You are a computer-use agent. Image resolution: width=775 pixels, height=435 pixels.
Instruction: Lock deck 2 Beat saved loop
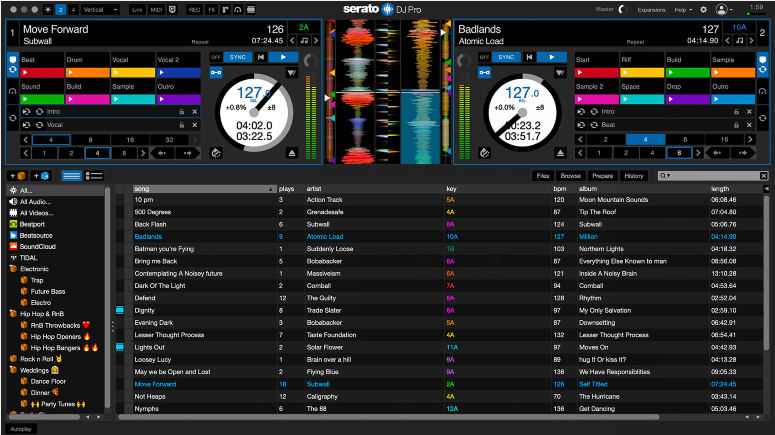click(x=736, y=125)
